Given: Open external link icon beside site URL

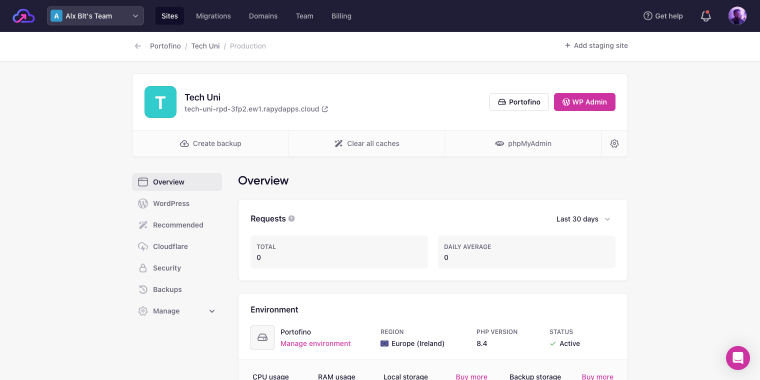Looking at the screenshot, I should click(325, 109).
